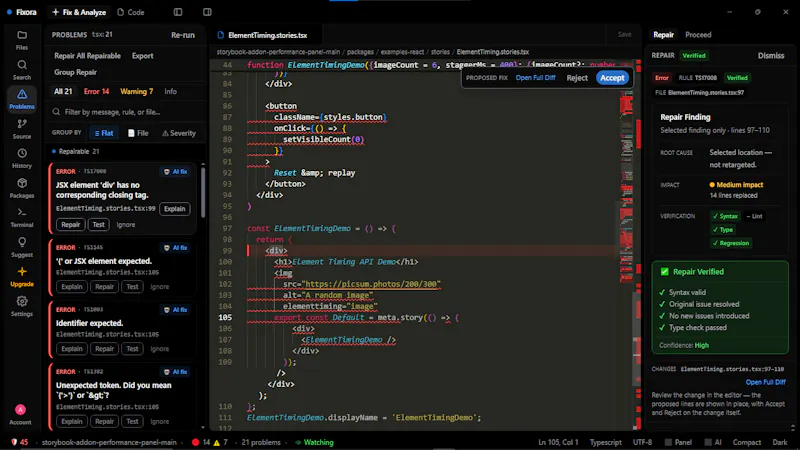Viewport: 800px width, 450px height.
Task: Open the Source control sidebar icon
Action: (21, 129)
